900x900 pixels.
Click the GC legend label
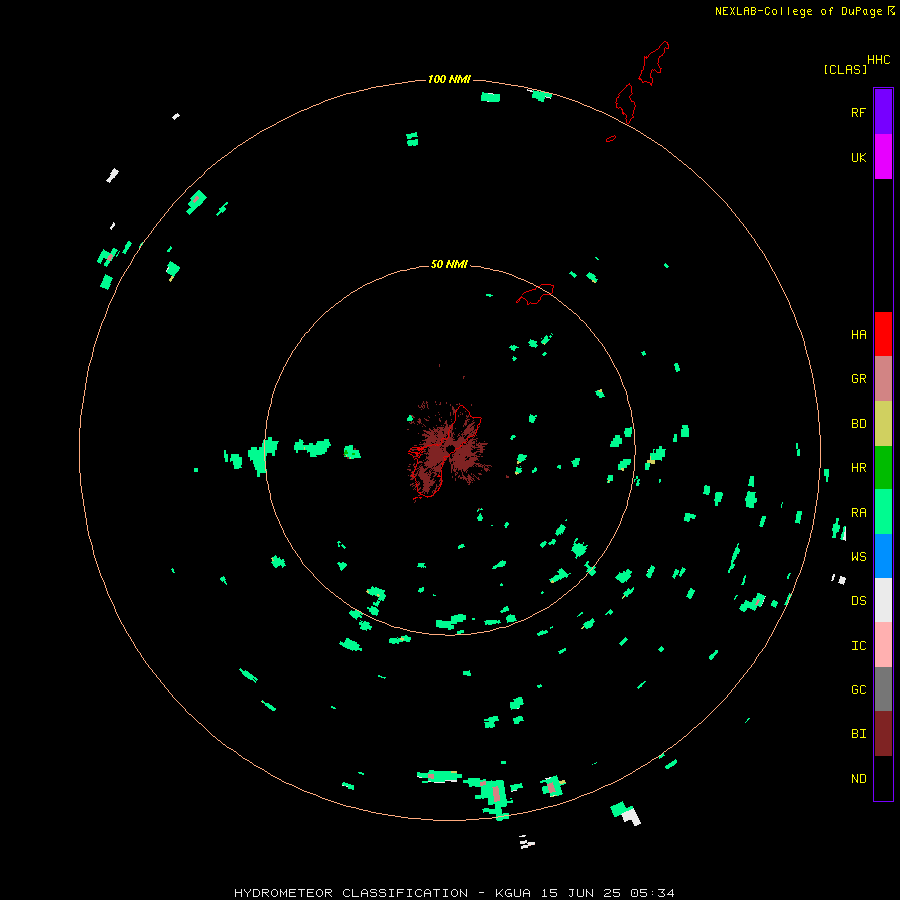[x=858, y=689]
